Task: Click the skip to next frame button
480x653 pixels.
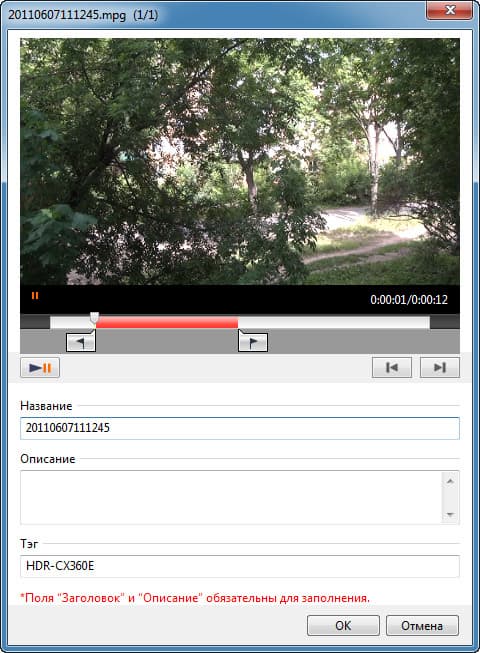Action: [x=440, y=367]
